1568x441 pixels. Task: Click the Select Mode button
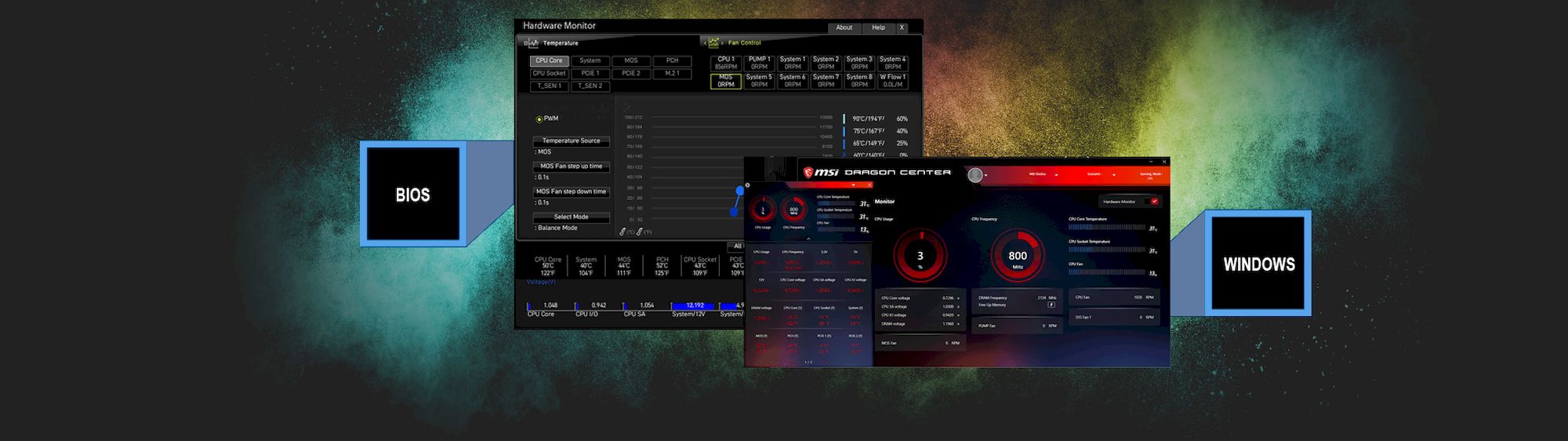point(572,217)
